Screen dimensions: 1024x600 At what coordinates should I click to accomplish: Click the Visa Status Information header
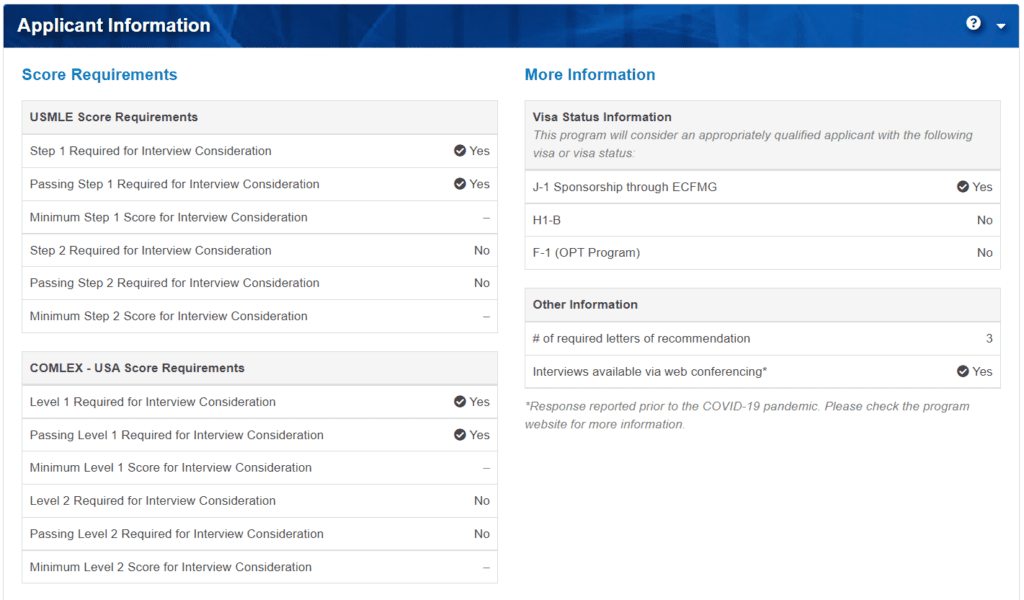602,117
